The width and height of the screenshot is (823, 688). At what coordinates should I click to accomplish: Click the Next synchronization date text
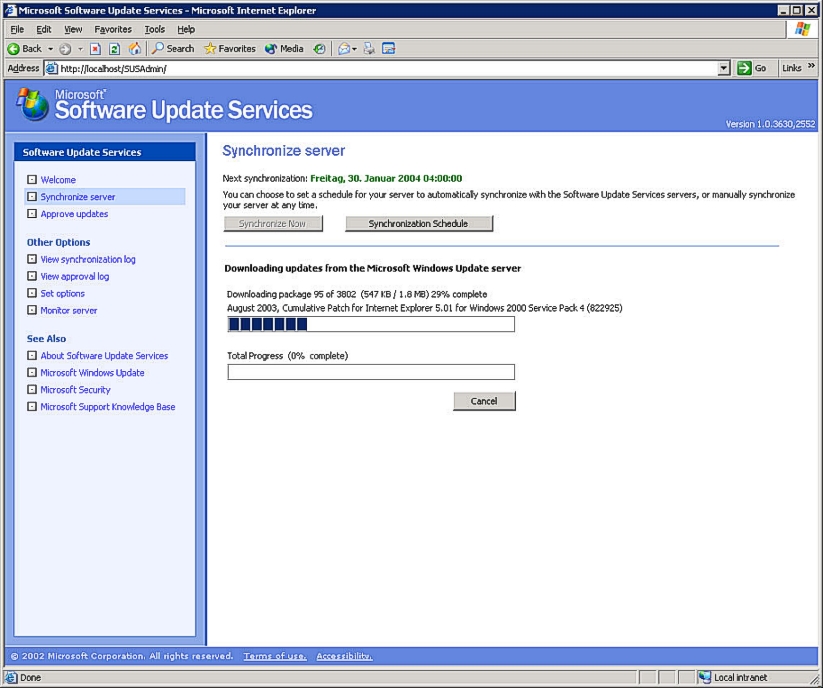[x=386, y=178]
